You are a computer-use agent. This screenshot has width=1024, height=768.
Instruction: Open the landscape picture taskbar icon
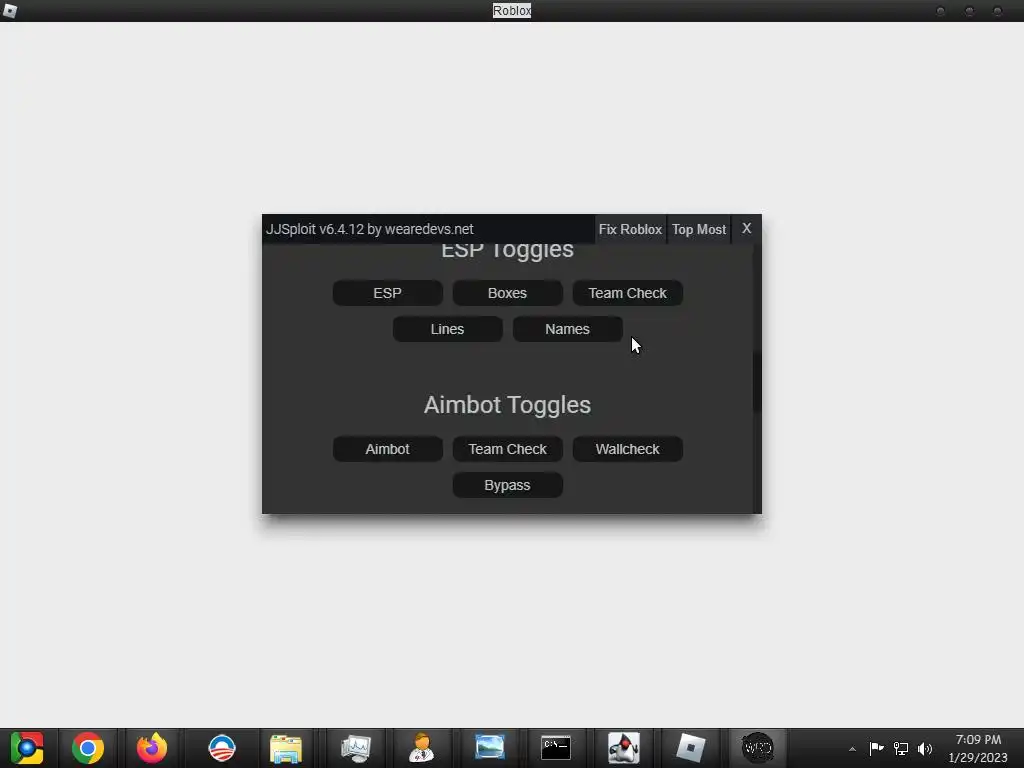490,748
